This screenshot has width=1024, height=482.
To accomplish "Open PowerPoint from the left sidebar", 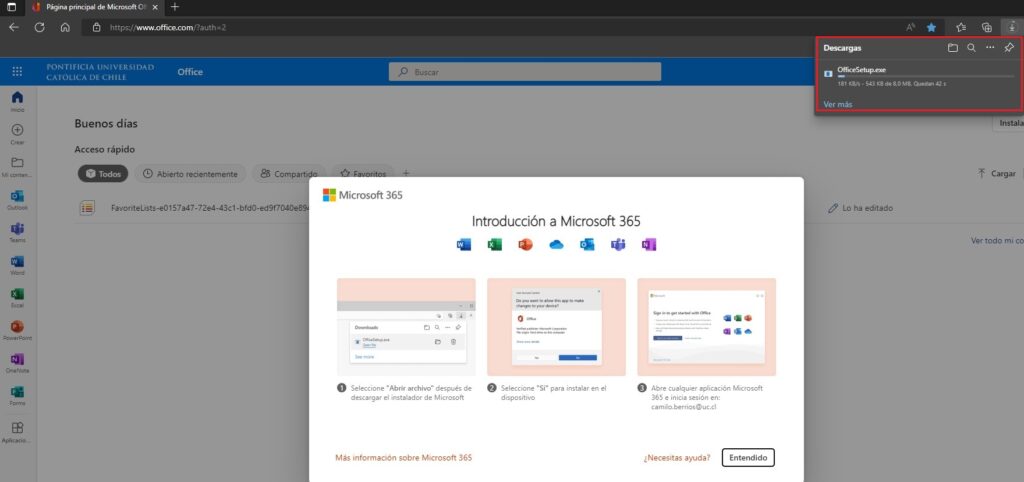I will [x=17, y=329].
